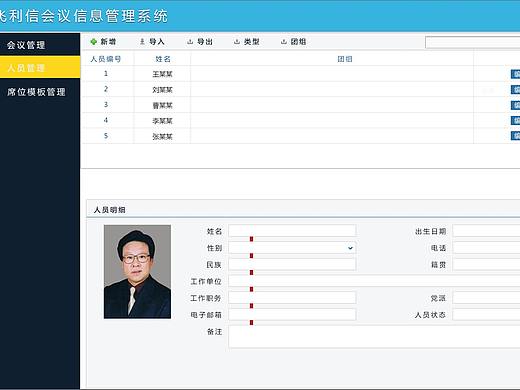This screenshot has height=390, width=520.
Task: Open the 性别 dropdown
Action: (292, 248)
